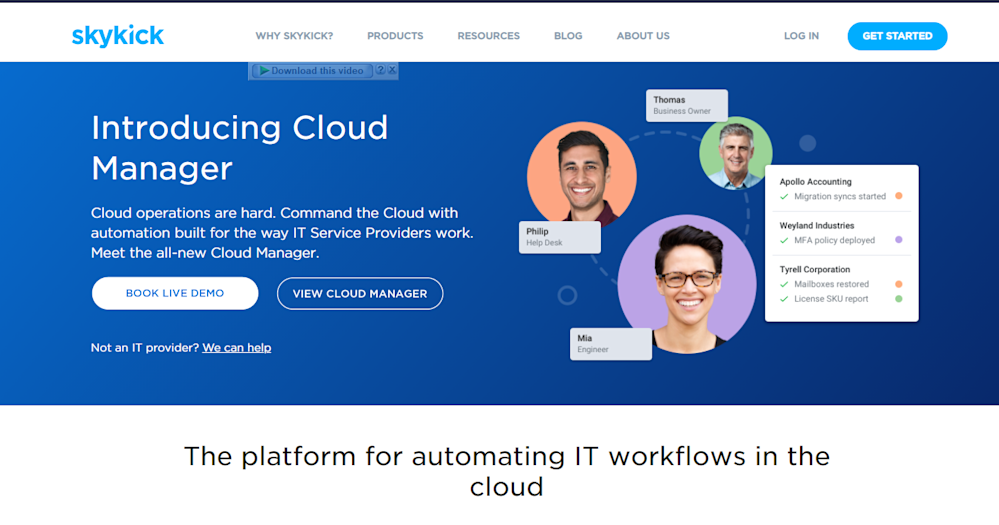
Task: Click the Weyland Industries heading
Action: point(817,226)
